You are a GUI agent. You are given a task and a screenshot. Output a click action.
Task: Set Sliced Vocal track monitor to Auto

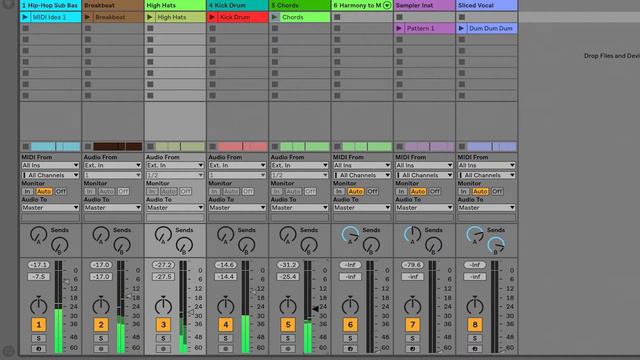click(x=480, y=191)
